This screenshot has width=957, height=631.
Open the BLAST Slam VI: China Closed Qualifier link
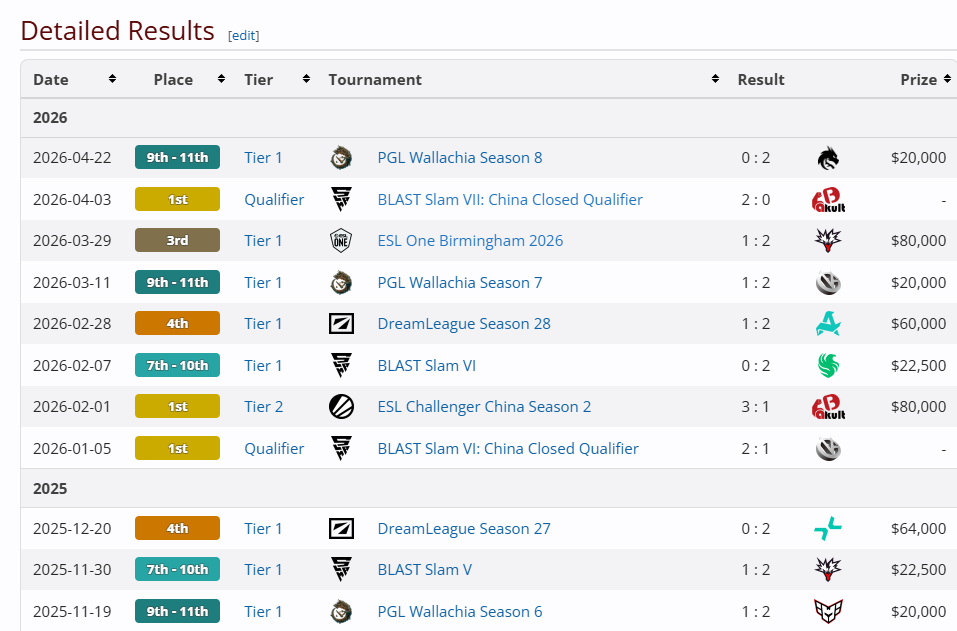[x=508, y=449]
